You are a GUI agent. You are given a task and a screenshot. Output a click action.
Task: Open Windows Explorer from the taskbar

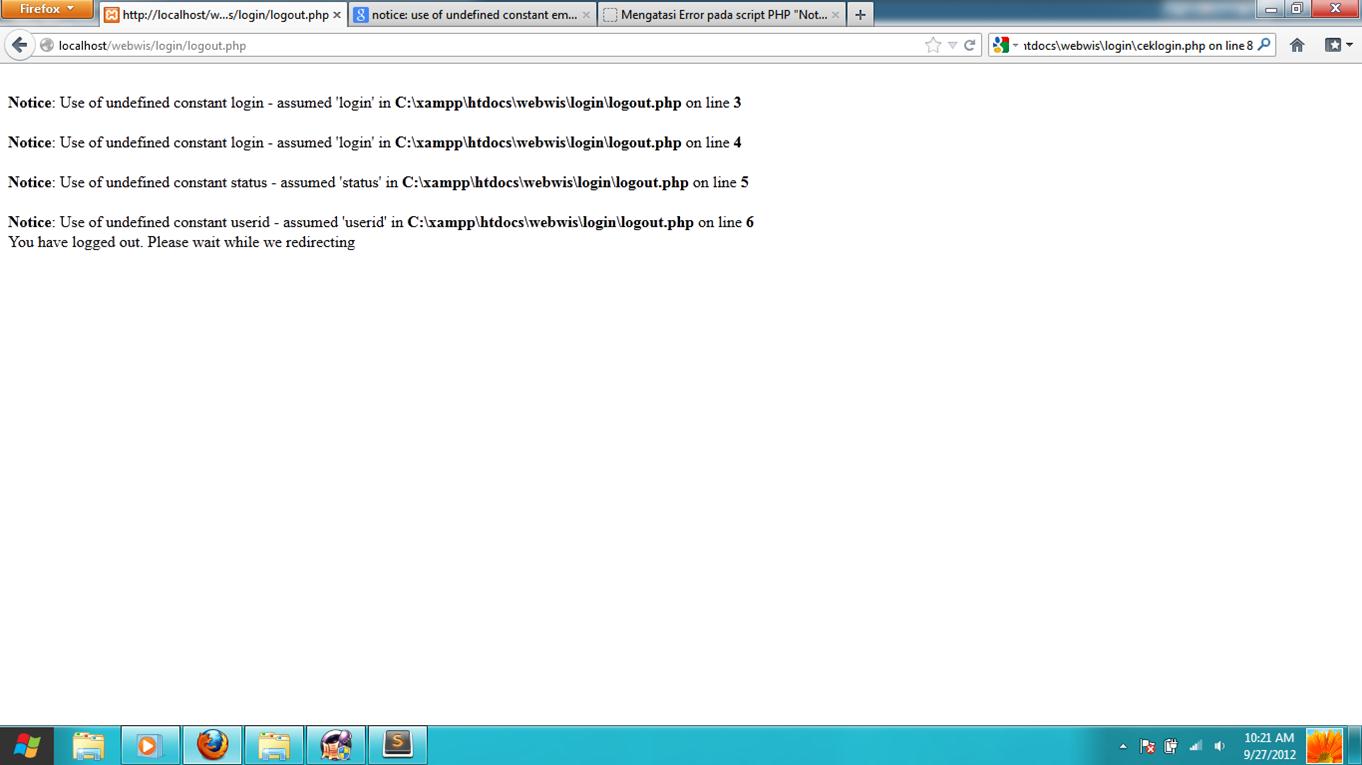click(x=88, y=746)
